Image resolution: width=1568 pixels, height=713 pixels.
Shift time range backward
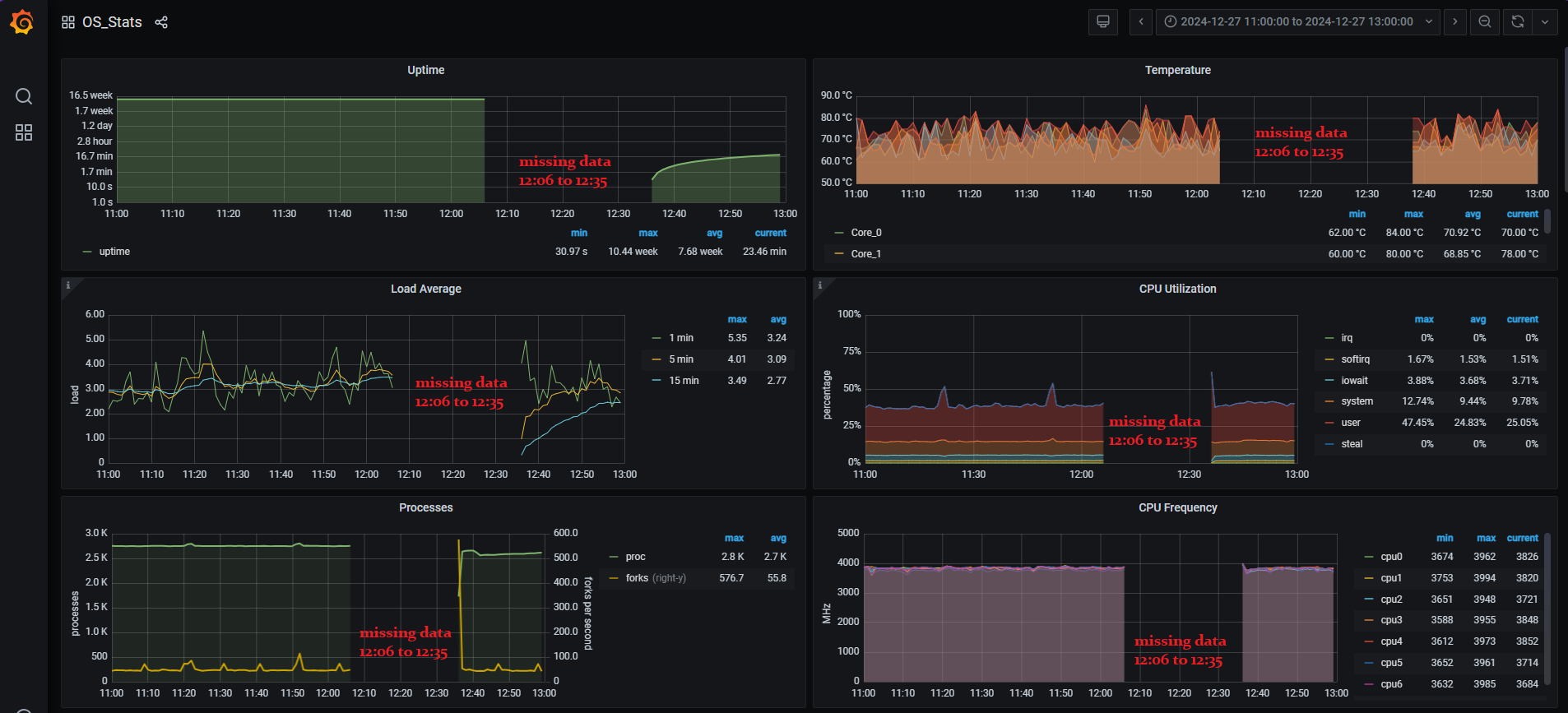pos(1141,21)
